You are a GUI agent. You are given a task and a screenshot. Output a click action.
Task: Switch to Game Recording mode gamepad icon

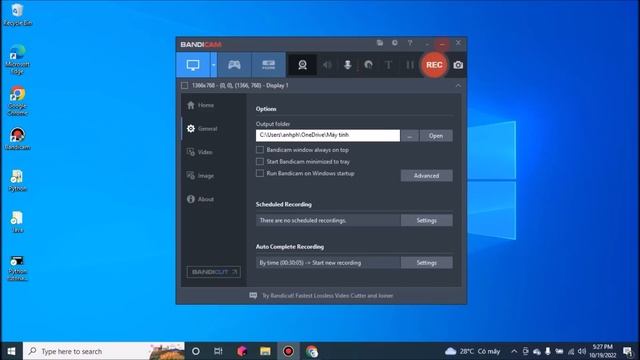coord(234,65)
